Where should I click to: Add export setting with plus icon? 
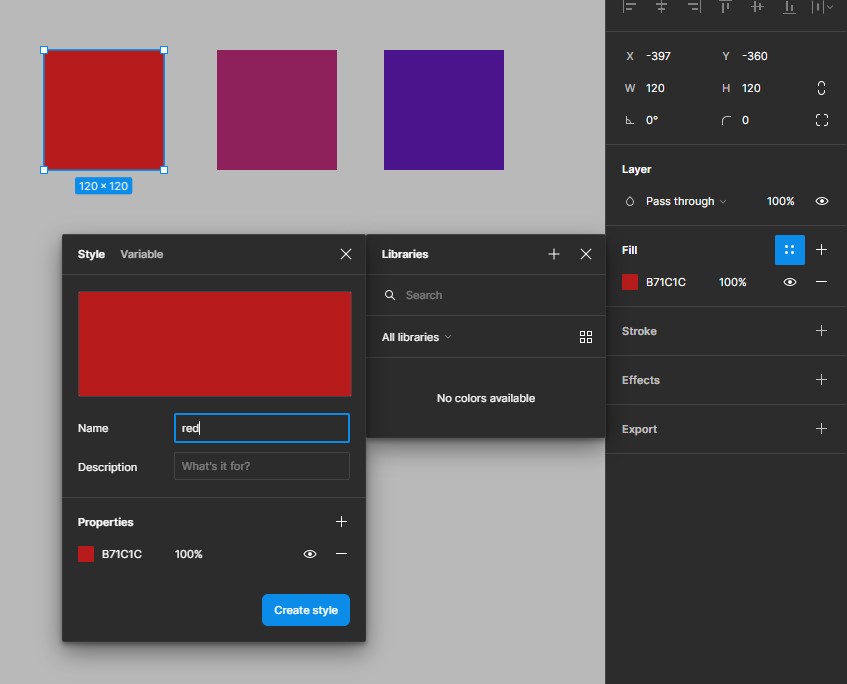(x=821, y=429)
